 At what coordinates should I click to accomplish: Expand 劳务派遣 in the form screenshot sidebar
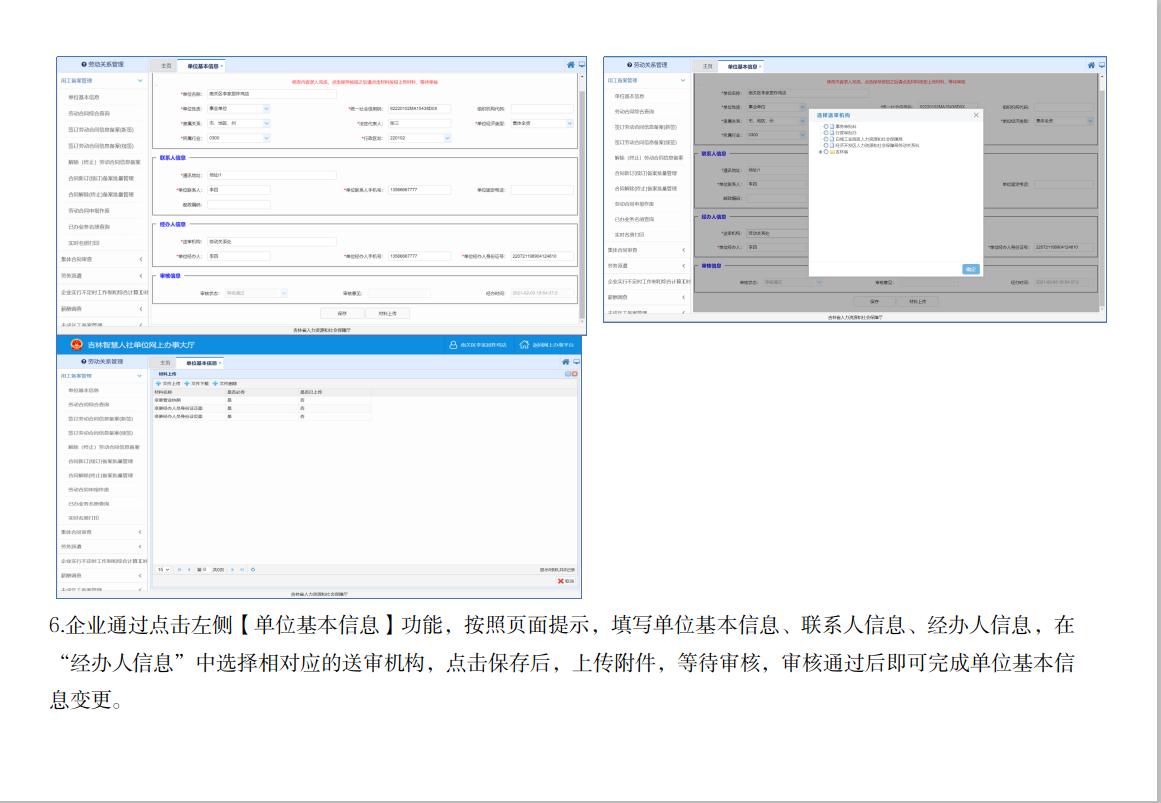click(x=141, y=276)
